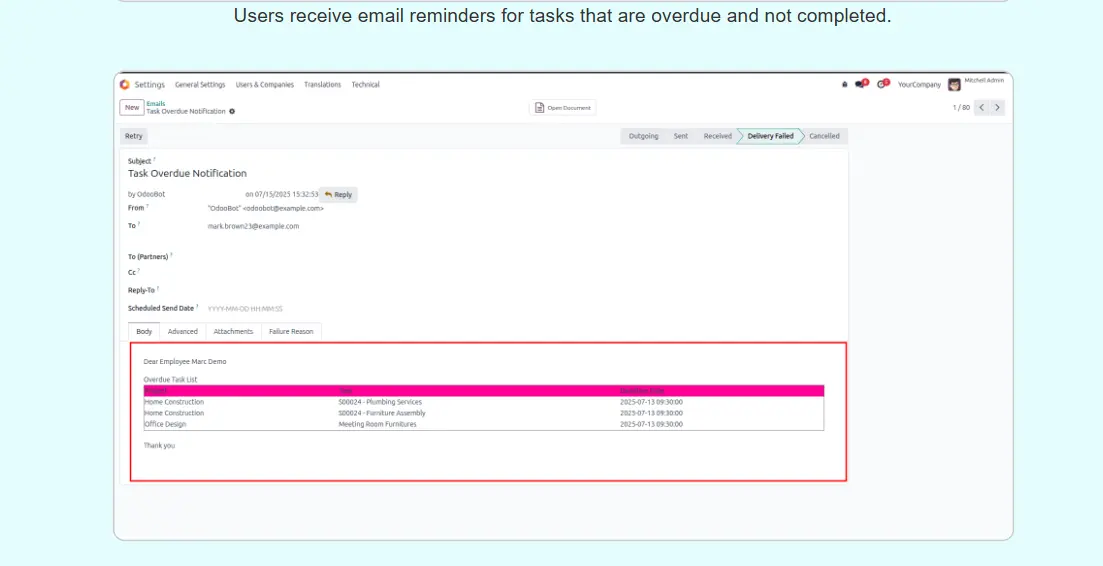
Task: Click the Open Document button
Action: click(x=563, y=108)
